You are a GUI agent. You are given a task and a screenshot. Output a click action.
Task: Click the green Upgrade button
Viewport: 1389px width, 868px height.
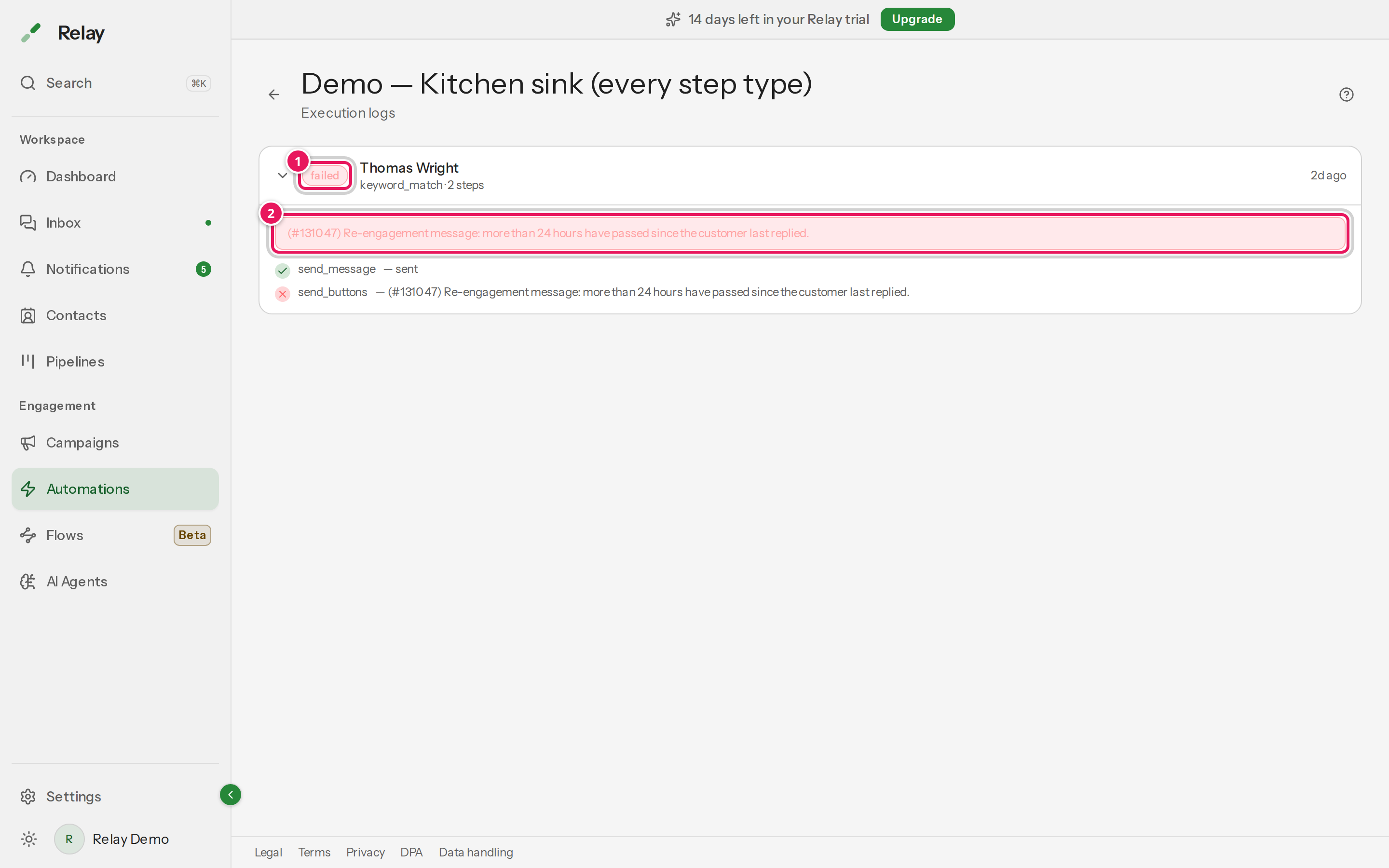pos(917,19)
